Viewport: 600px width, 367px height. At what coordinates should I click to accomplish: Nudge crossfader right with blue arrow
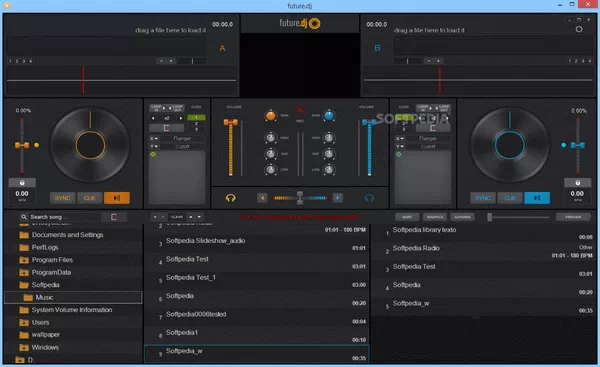338,198
